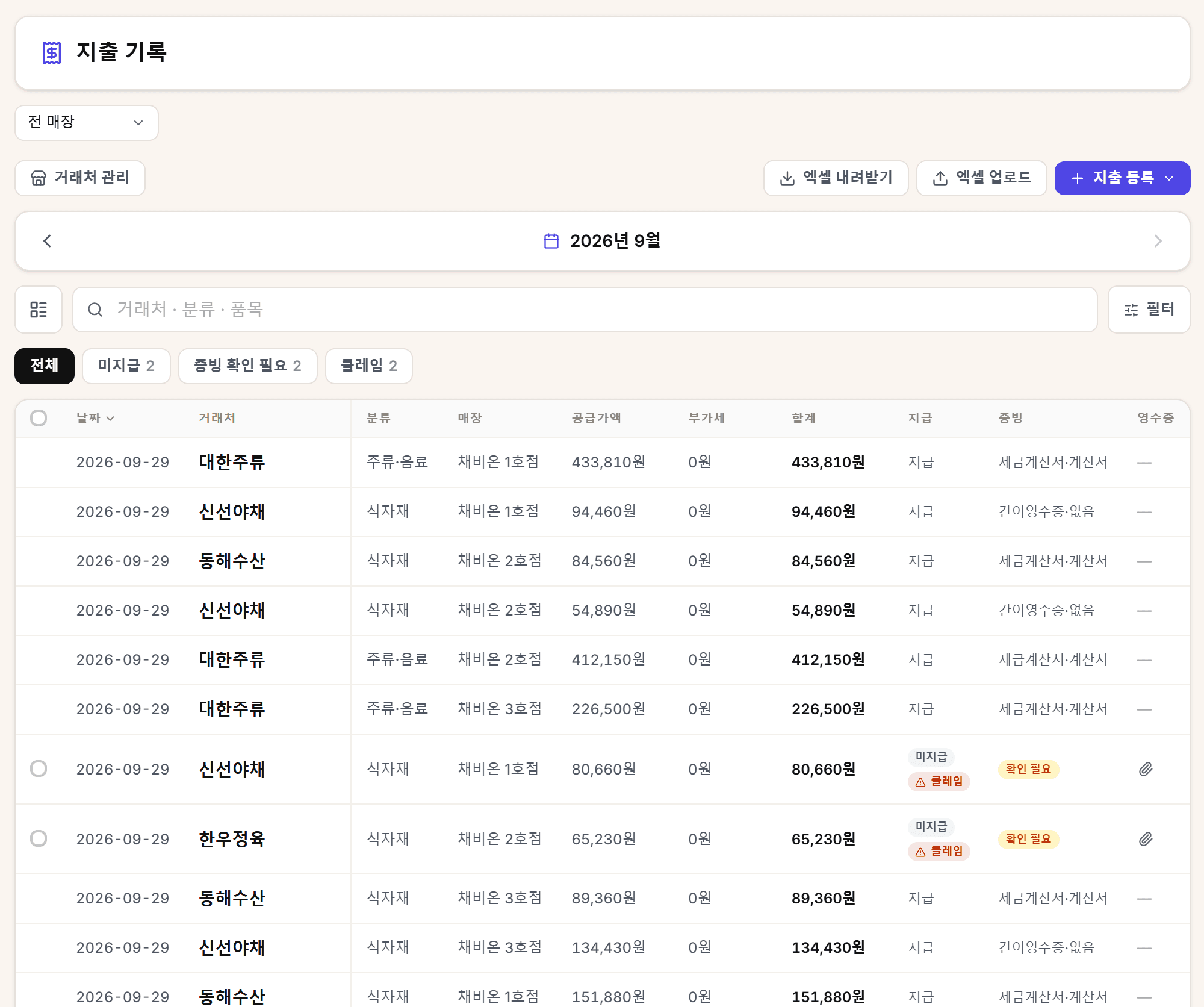Image resolution: width=1204 pixels, height=1007 pixels.
Task: Click the 412,150원 total cell
Action: coord(828,660)
